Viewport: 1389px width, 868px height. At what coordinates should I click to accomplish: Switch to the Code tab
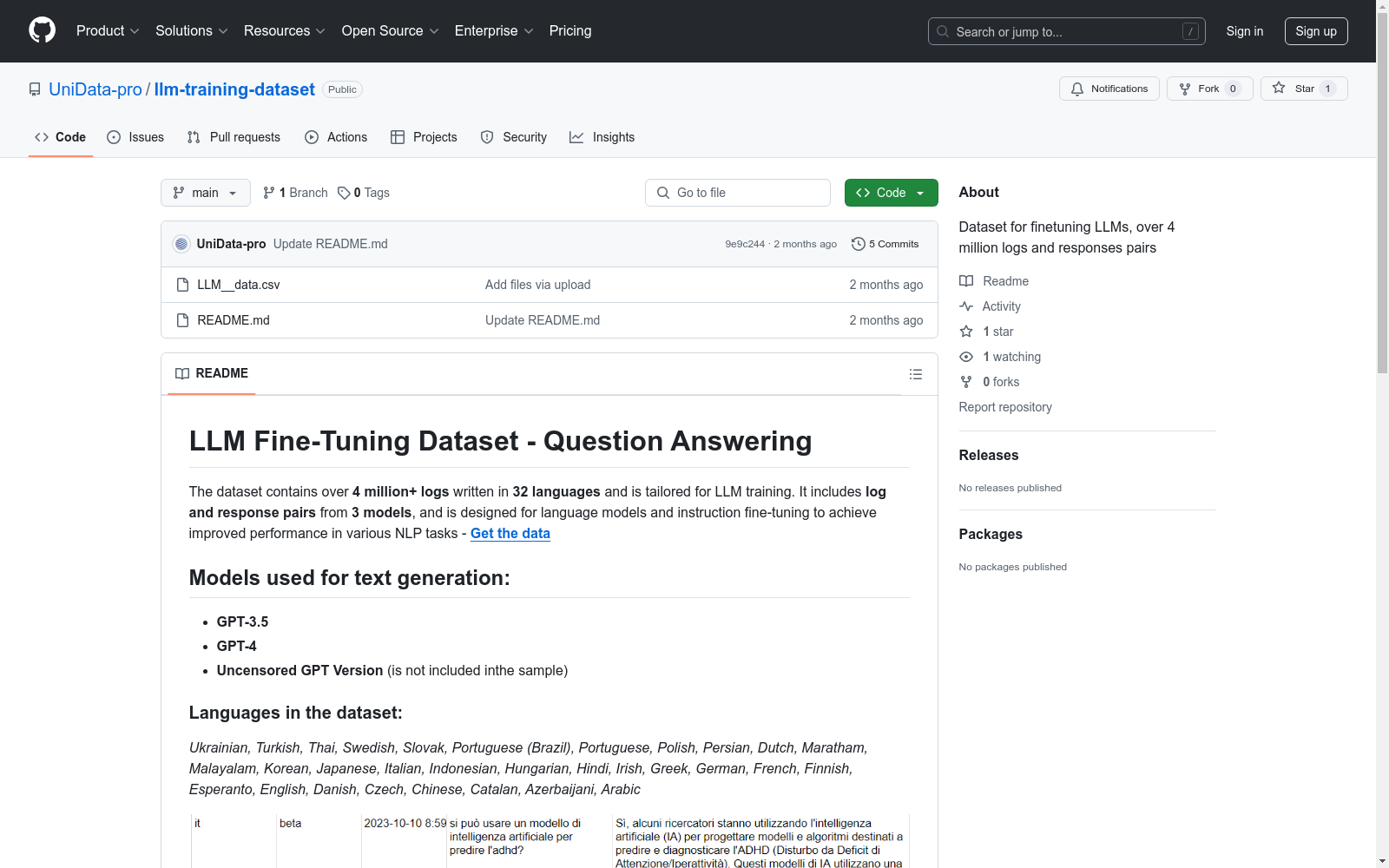[61, 137]
